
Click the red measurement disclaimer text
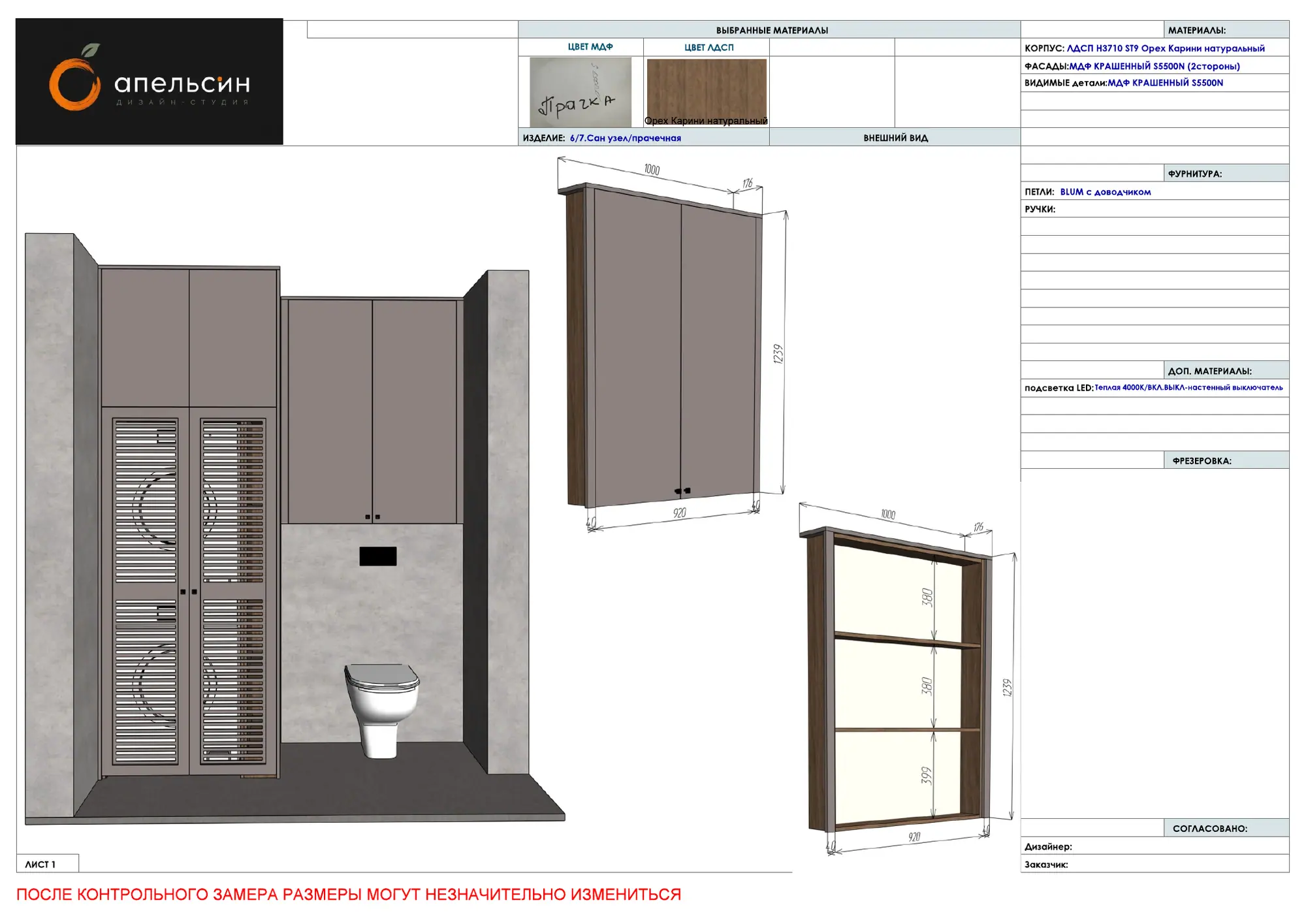pyautogui.click(x=349, y=894)
